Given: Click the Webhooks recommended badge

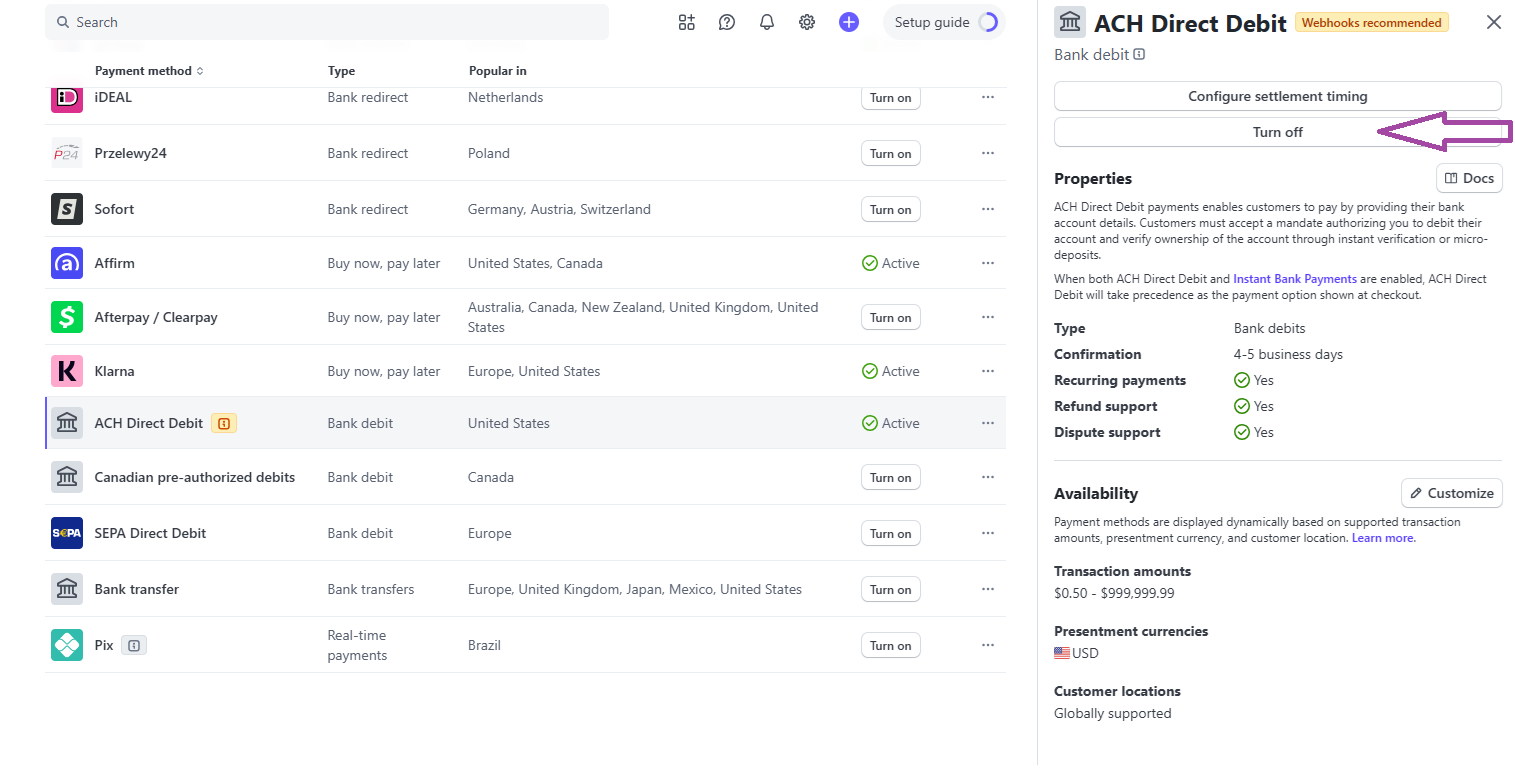Looking at the screenshot, I should (x=1371, y=22).
